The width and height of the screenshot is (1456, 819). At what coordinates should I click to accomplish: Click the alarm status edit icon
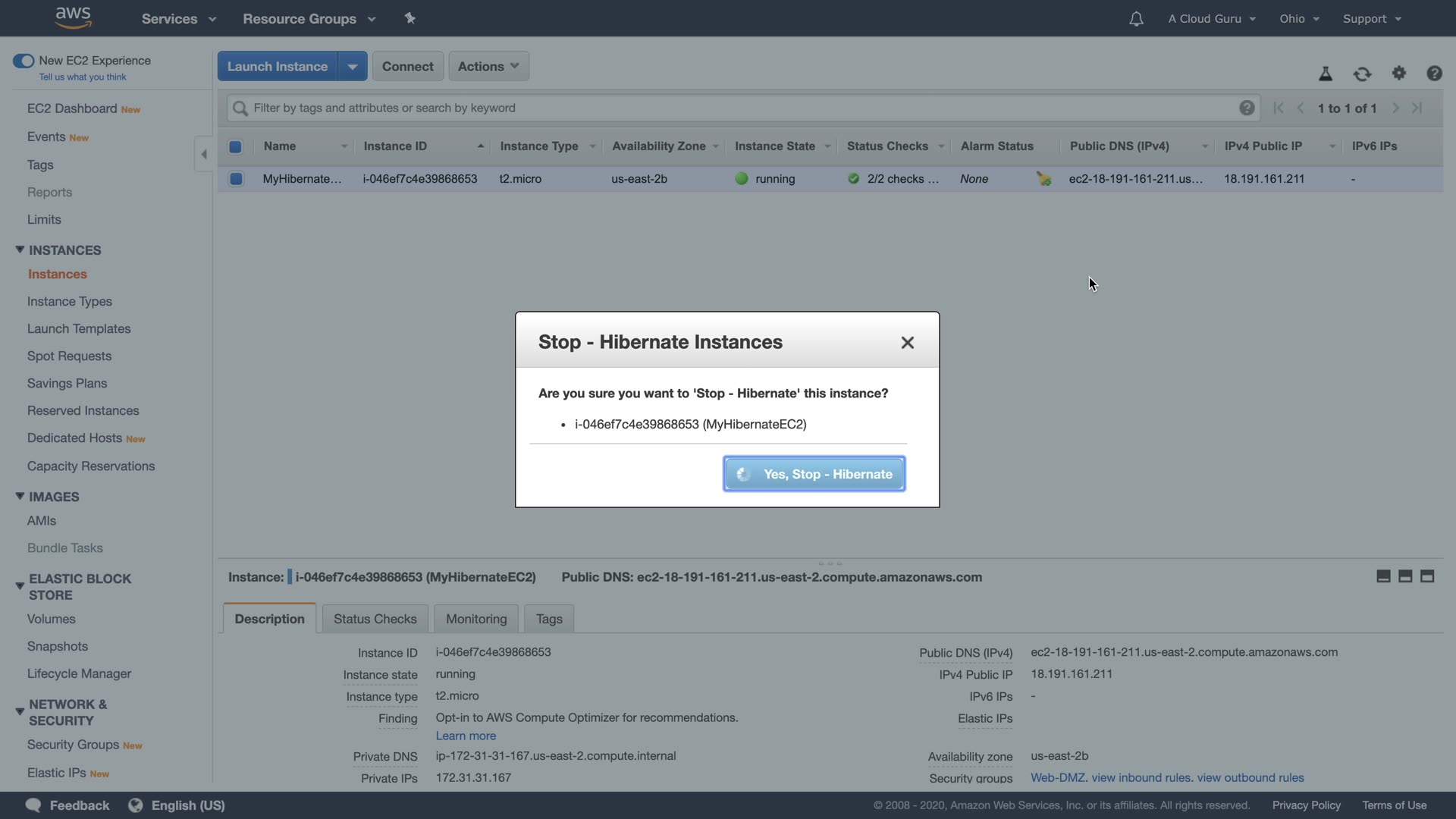click(1044, 179)
